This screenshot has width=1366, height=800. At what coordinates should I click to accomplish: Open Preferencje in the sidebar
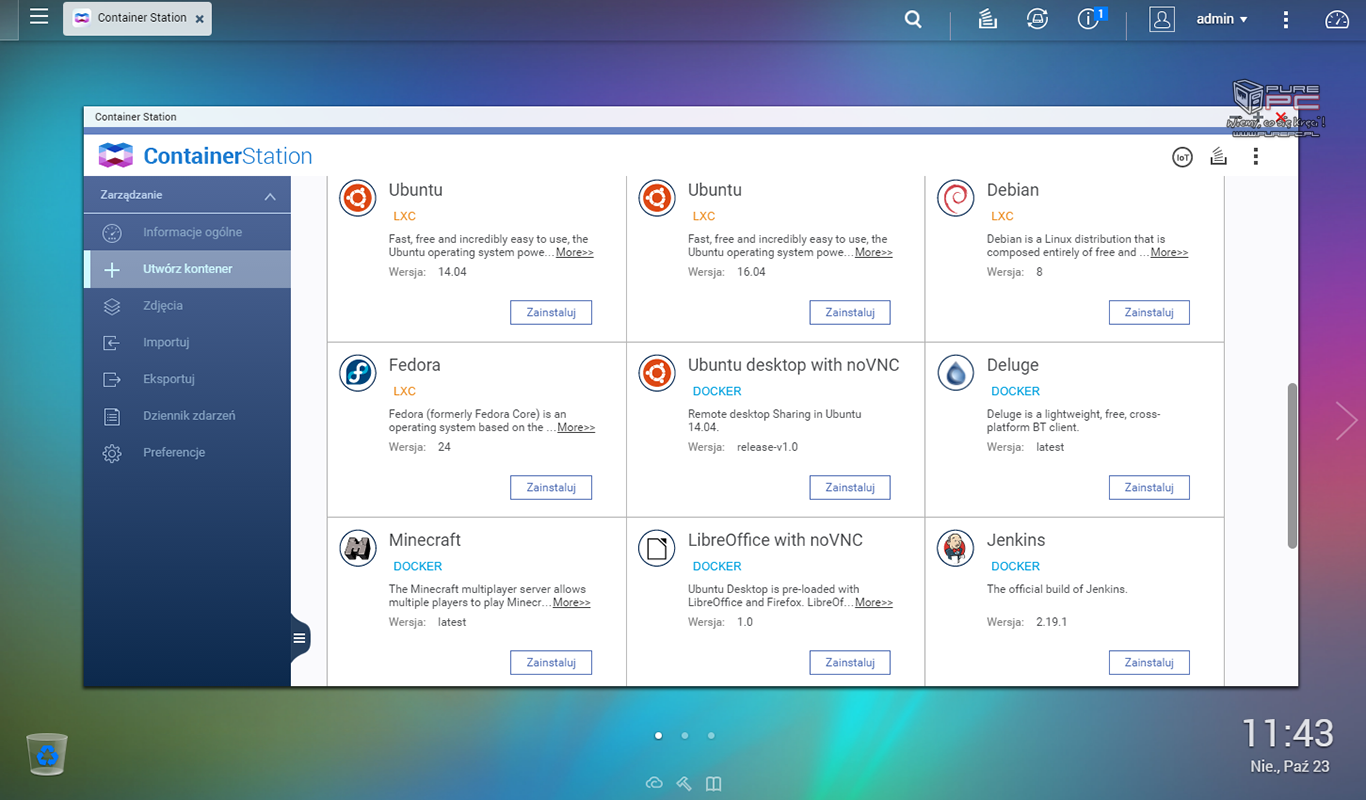(187, 452)
